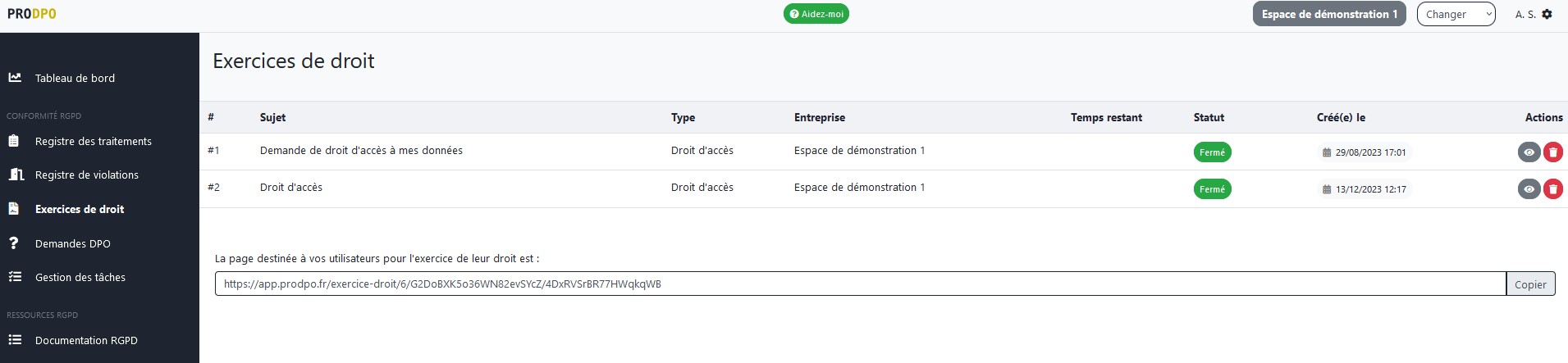
Task: Click the Exercices de droit document icon
Action: pyautogui.click(x=14, y=209)
